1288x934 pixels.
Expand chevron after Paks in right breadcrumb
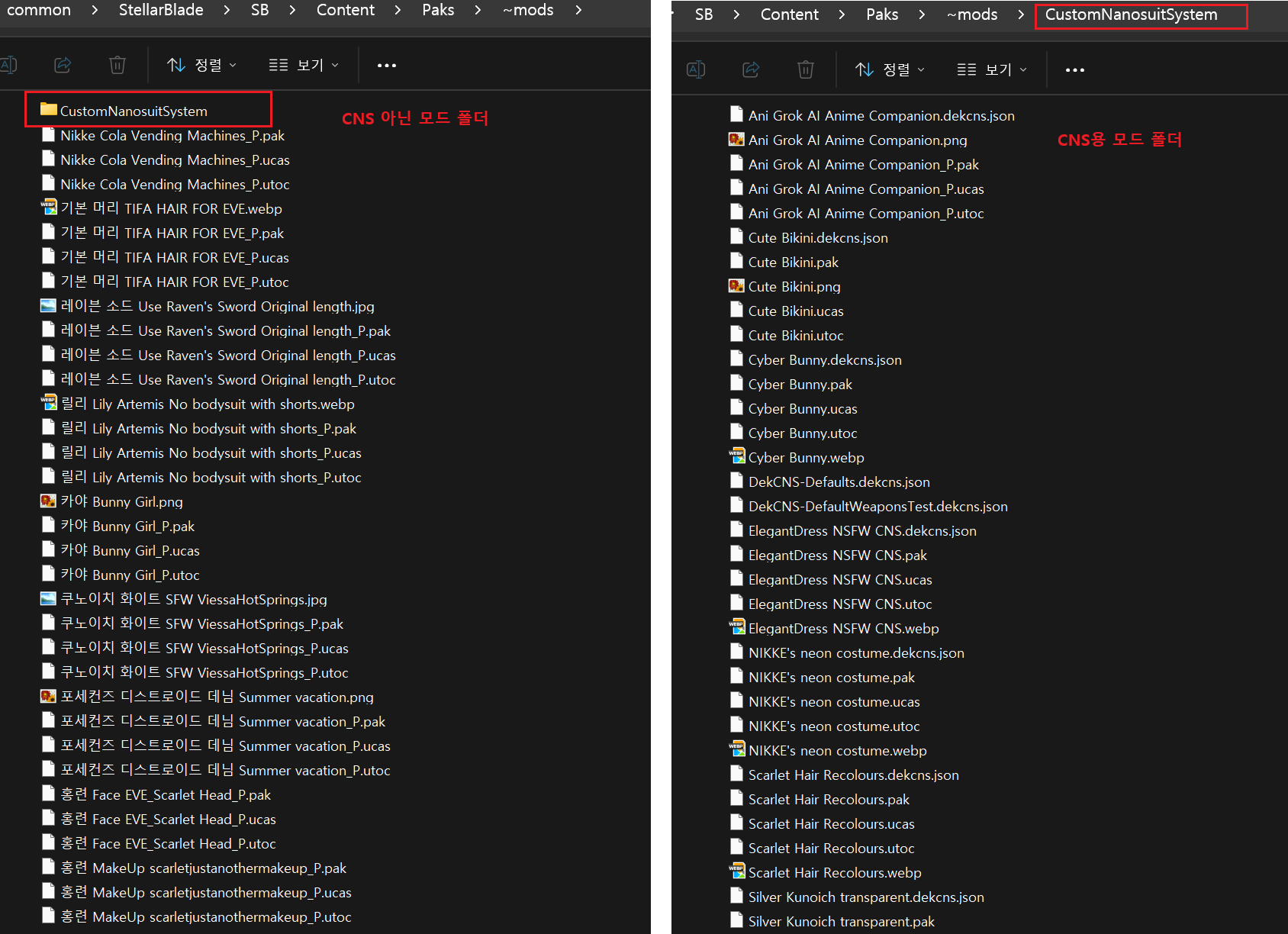[x=922, y=14]
